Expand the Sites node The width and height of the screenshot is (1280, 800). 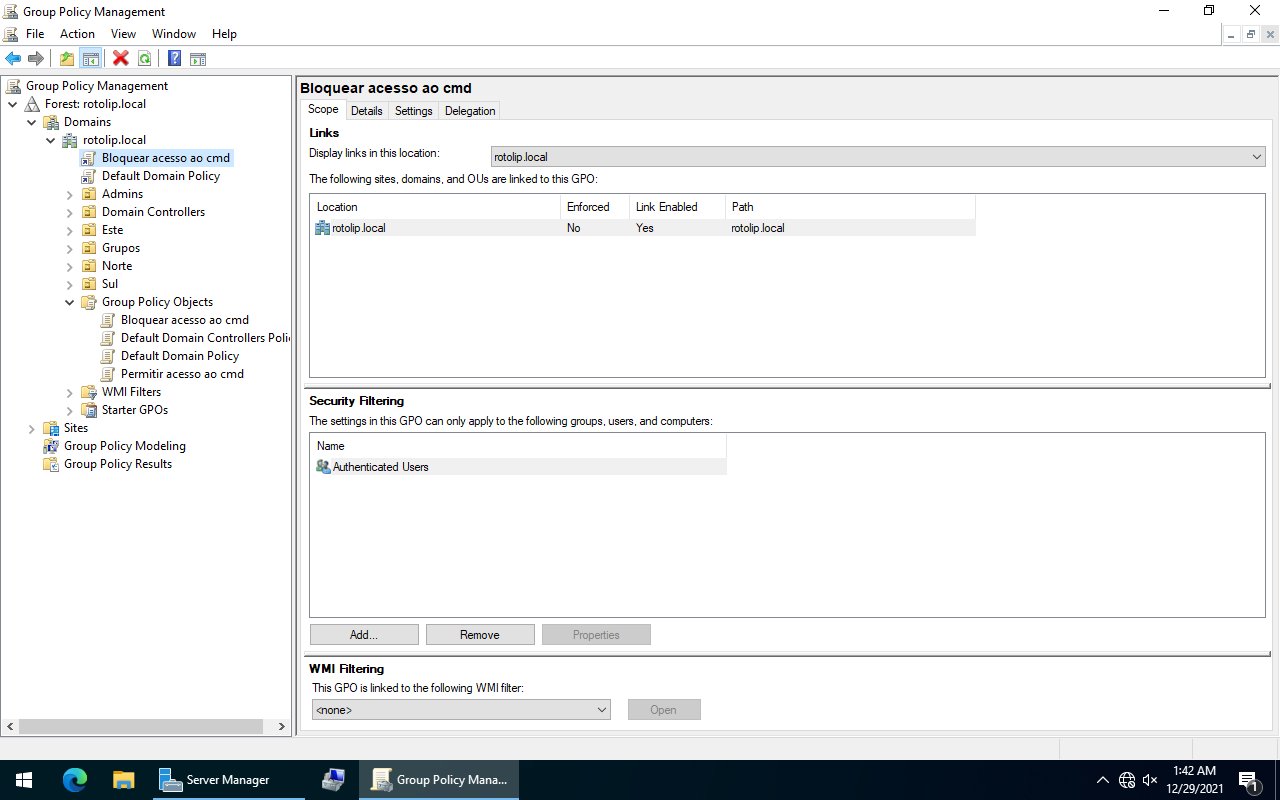pos(32,428)
